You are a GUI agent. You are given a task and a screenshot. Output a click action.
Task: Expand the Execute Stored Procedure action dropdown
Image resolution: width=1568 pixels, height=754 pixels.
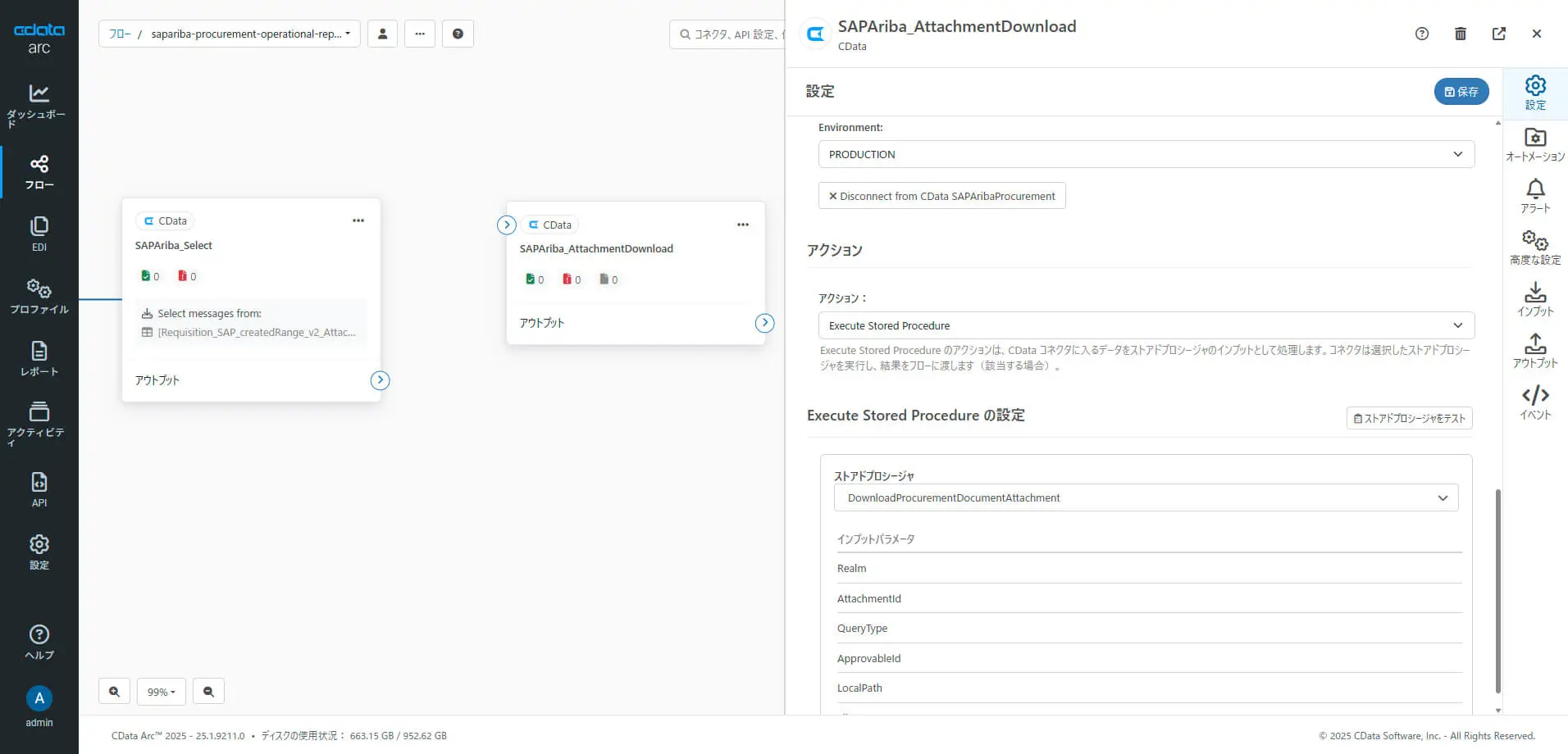click(1146, 325)
